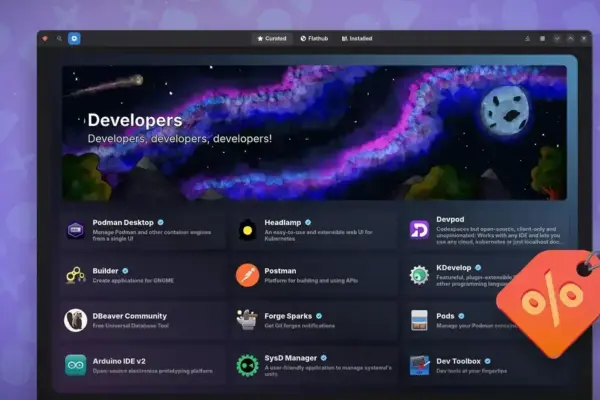Click the Builder app icon
The image size is (600, 400).
pyautogui.click(x=76, y=275)
